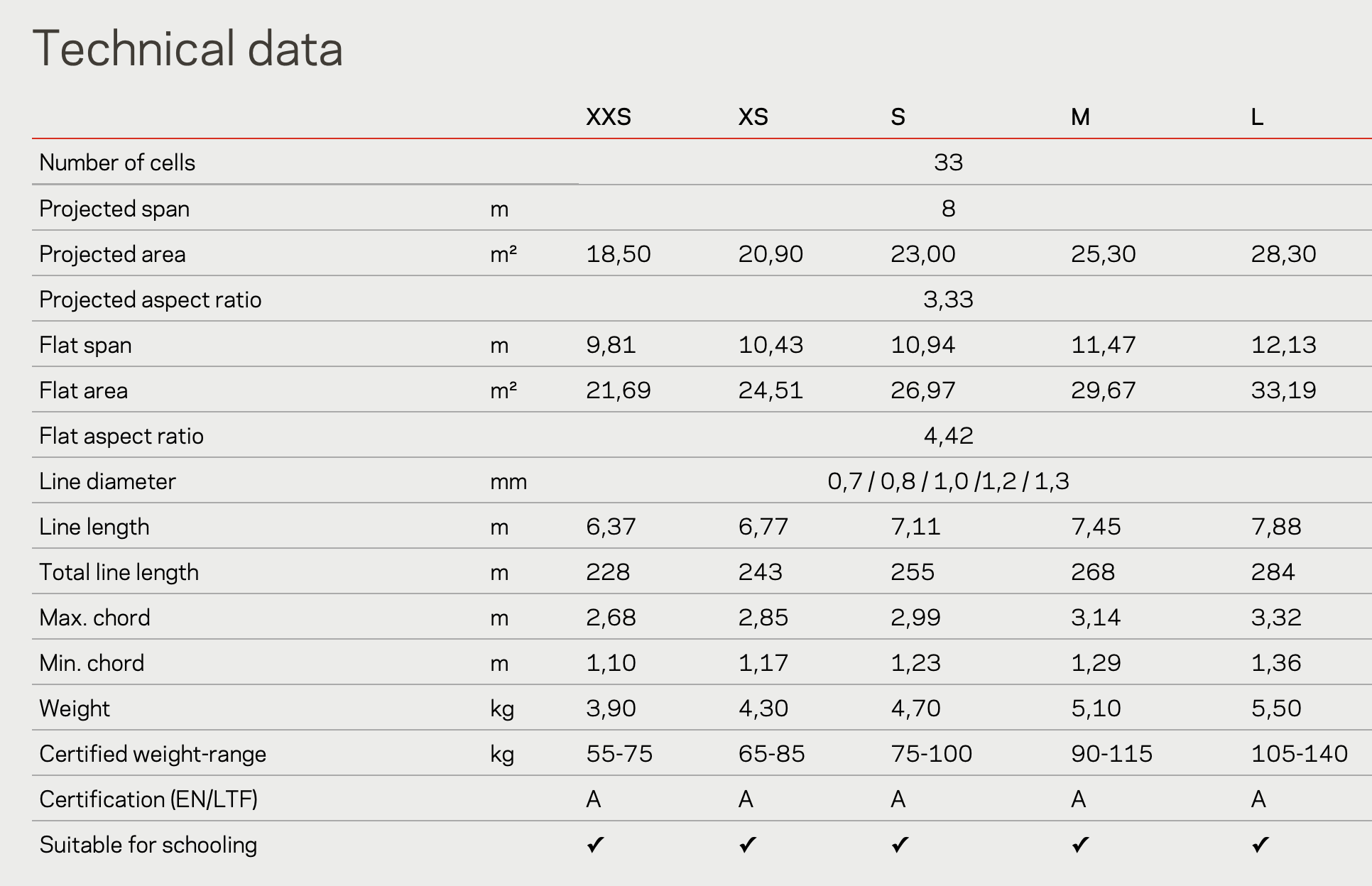Click the Flat aspect ratio value 4,42
The width and height of the screenshot is (1372, 886).
(x=948, y=435)
